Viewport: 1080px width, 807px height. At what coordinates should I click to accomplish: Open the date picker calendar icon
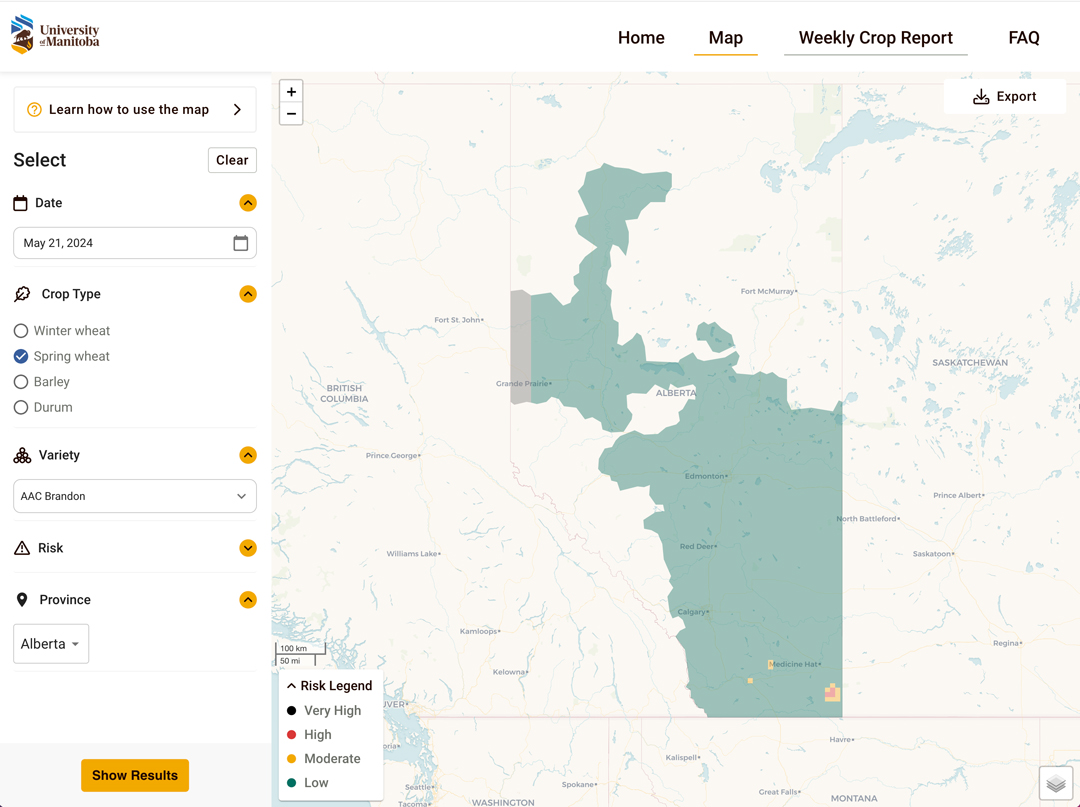239,242
